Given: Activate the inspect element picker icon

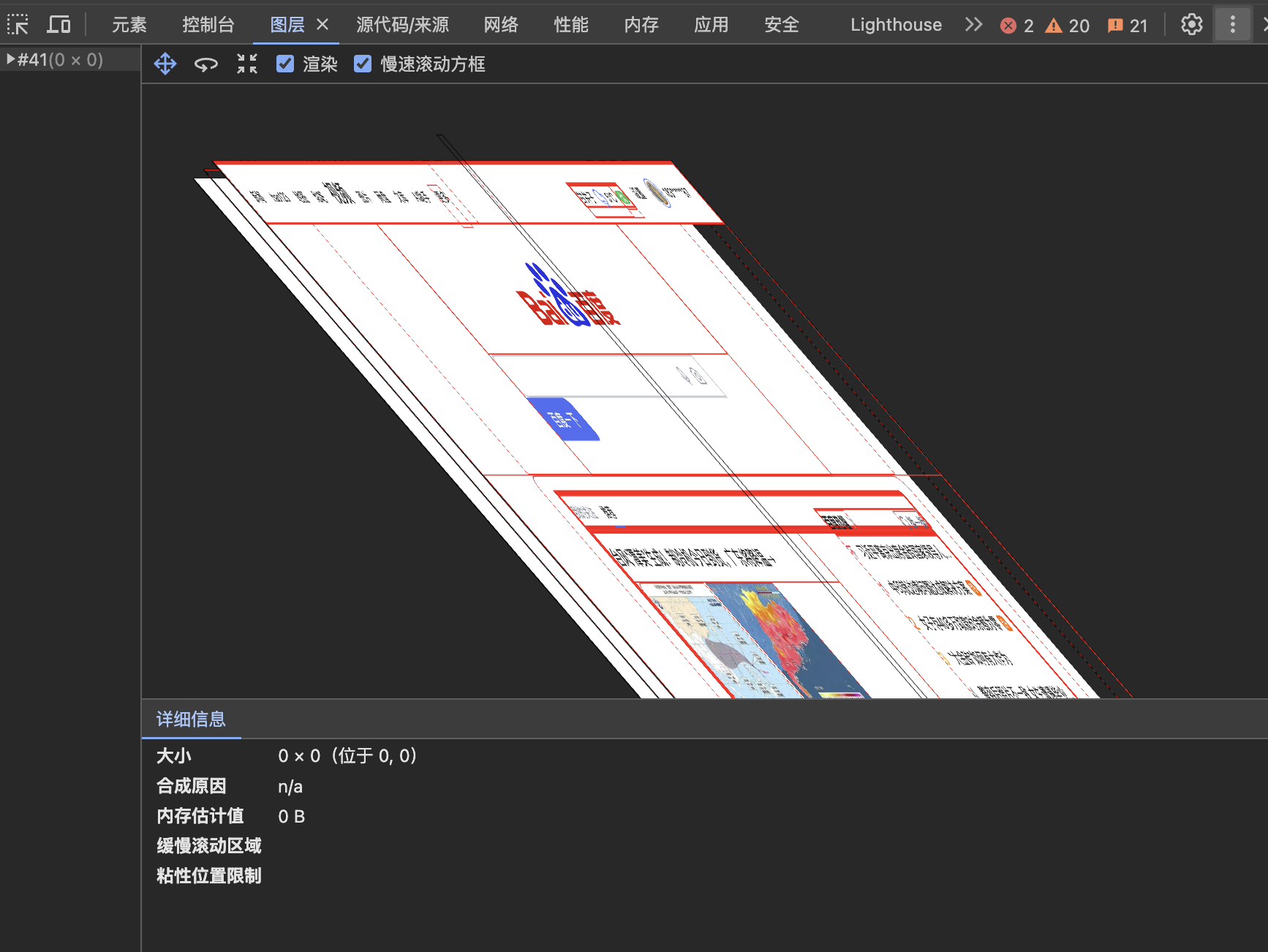Looking at the screenshot, I should click(x=18, y=25).
